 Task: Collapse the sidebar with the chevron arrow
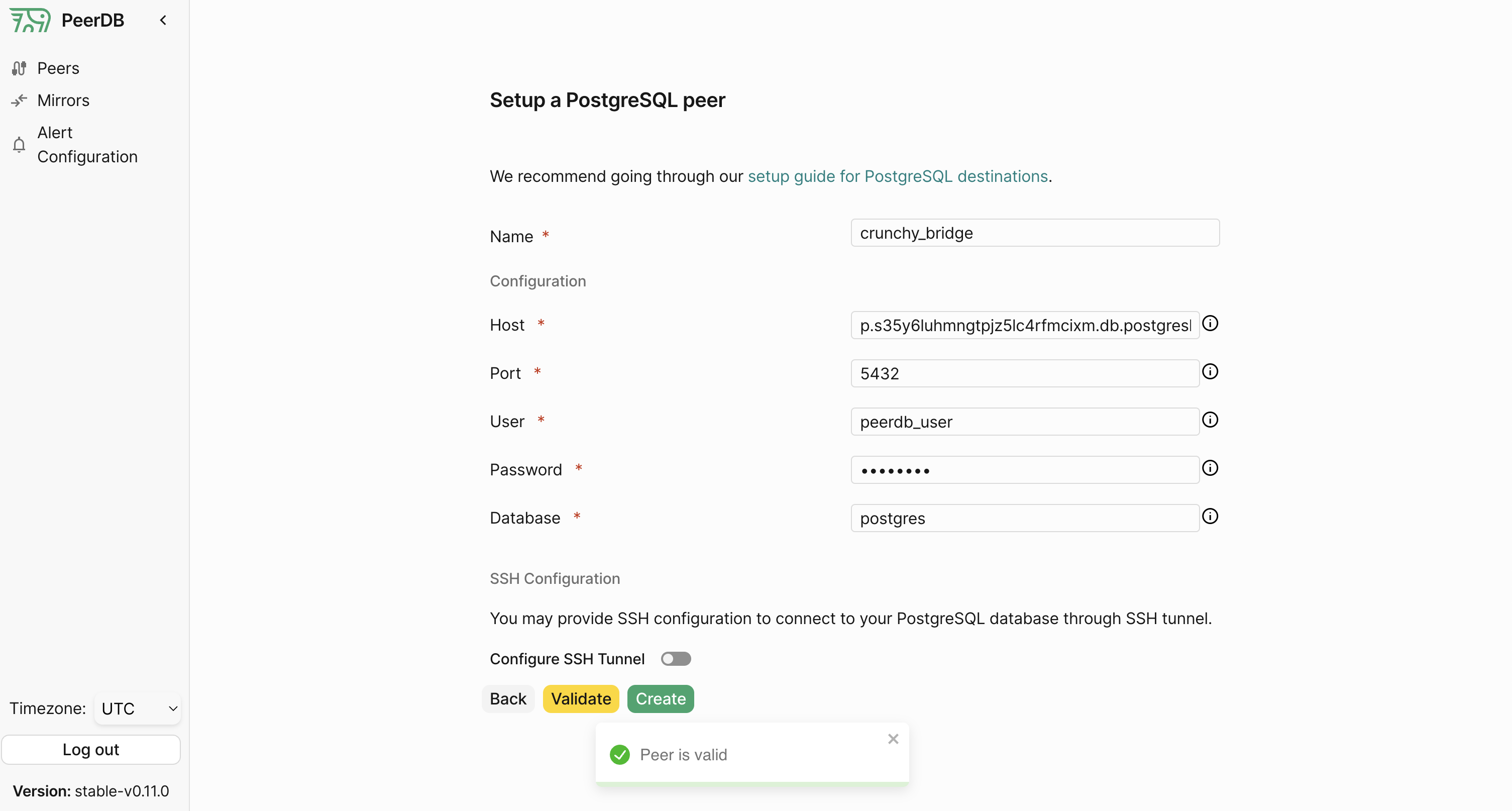(x=163, y=20)
